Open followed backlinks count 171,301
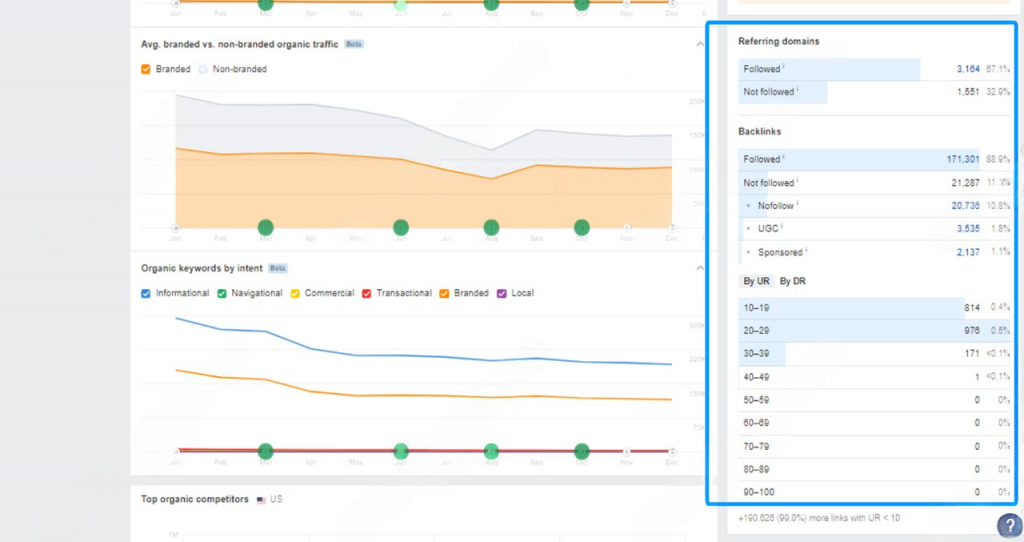Screen dimensions: 1024x542 click(963, 159)
